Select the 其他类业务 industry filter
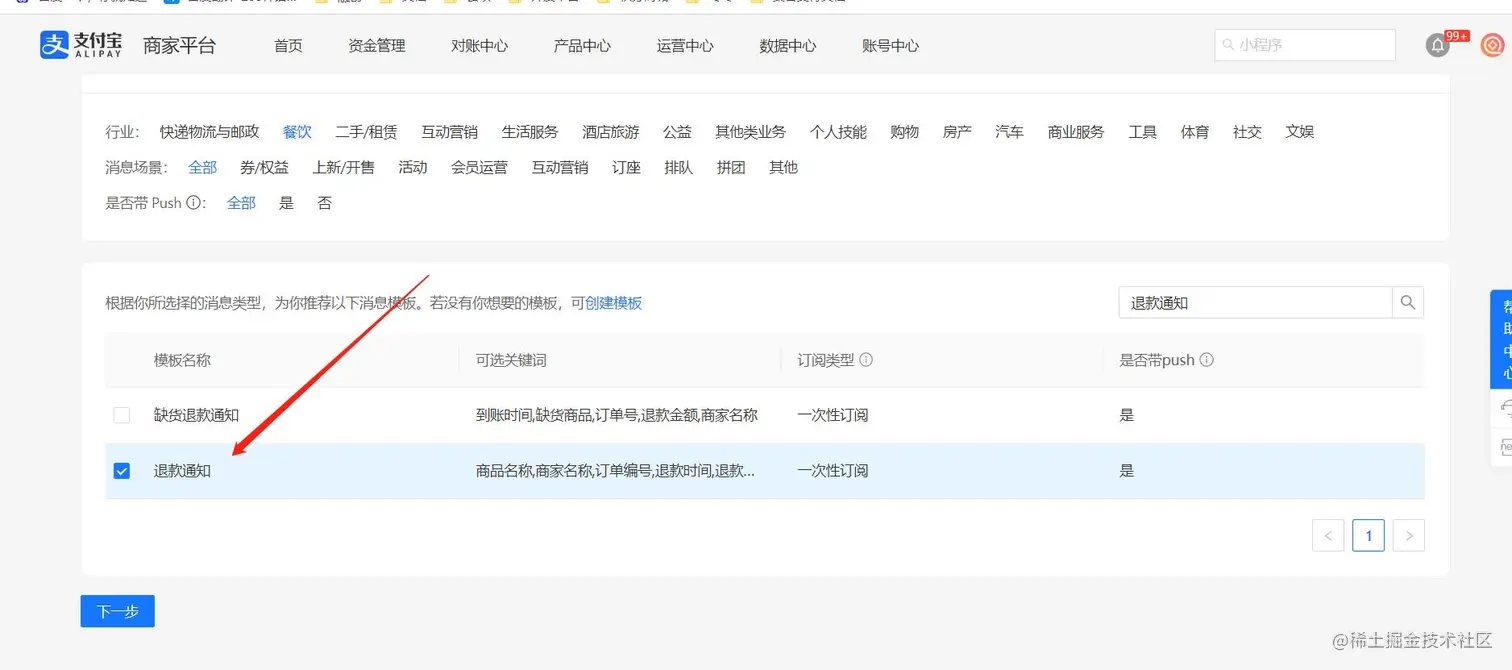Image resolution: width=1512 pixels, height=670 pixels. coord(750,132)
